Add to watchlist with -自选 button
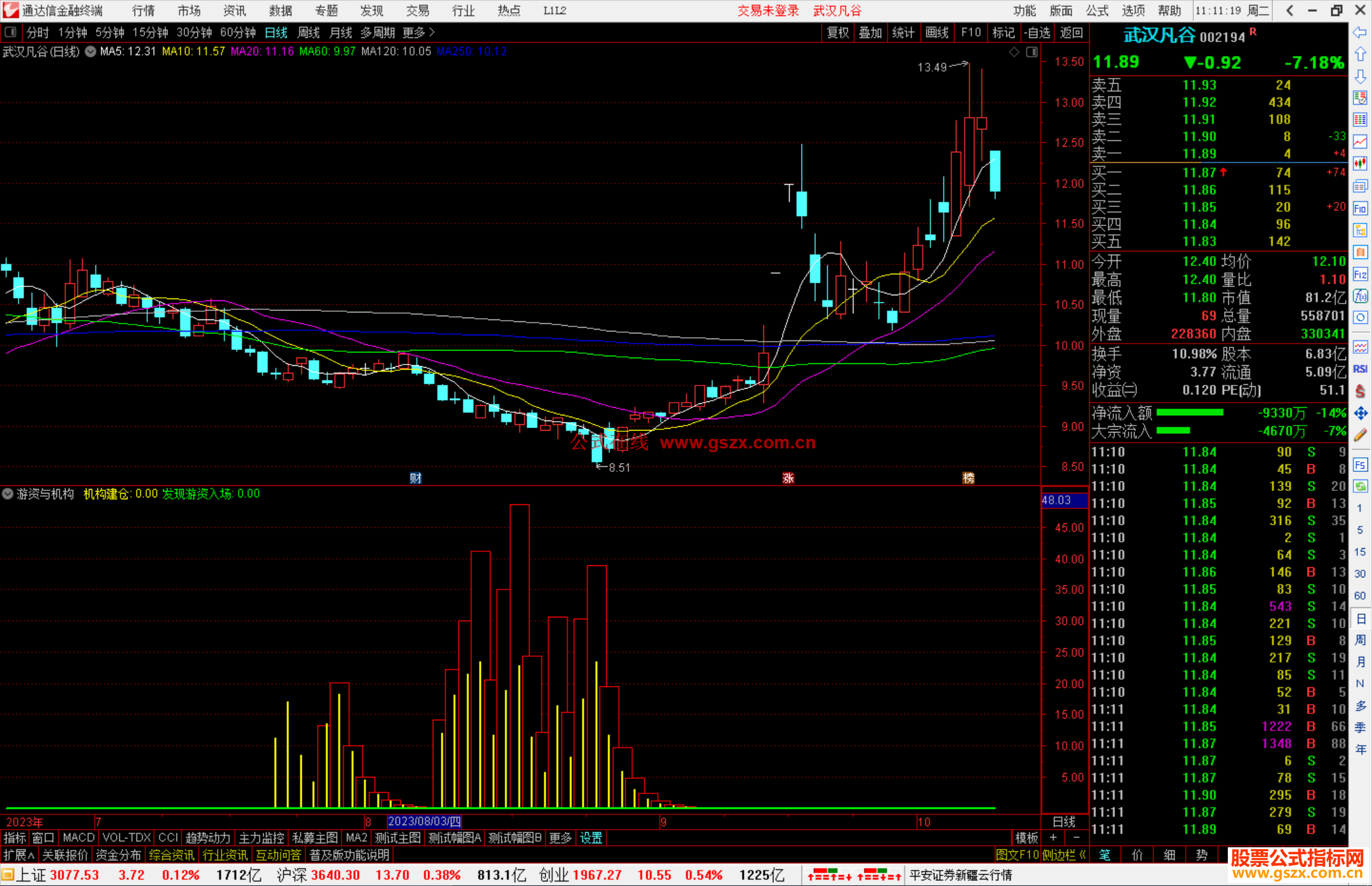Viewport: 1372px width, 886px height. click(1037, 32)
